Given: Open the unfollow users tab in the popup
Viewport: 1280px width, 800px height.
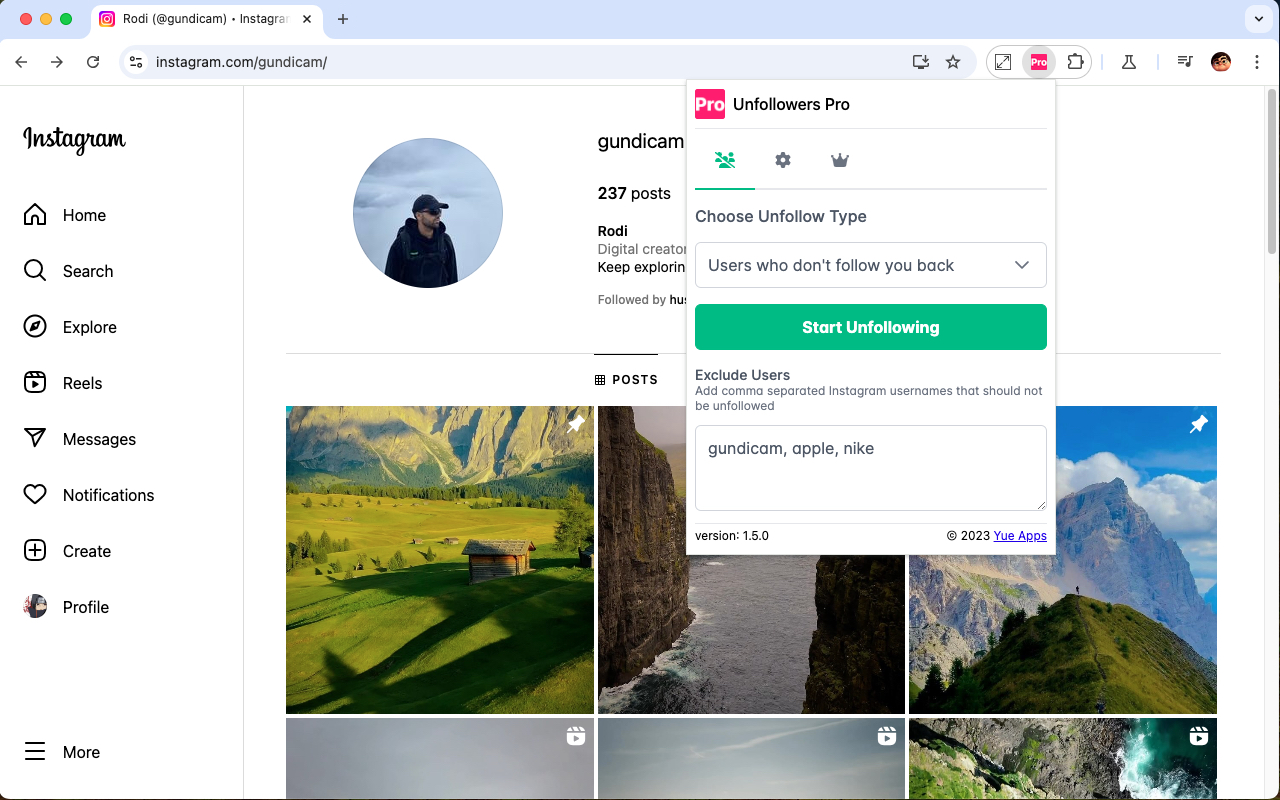Looking at the screenshot, I should click(725, 160).
